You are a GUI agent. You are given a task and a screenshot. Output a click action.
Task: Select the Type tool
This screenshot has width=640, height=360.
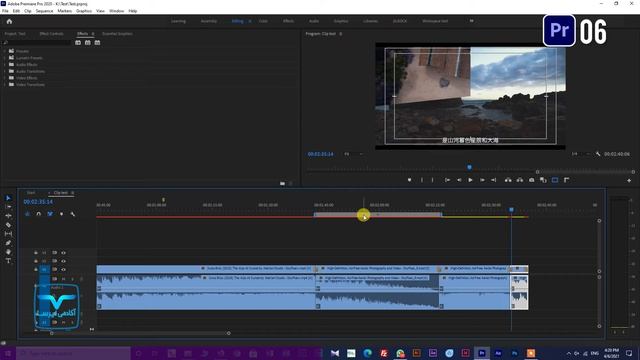(x=8, y=261)
